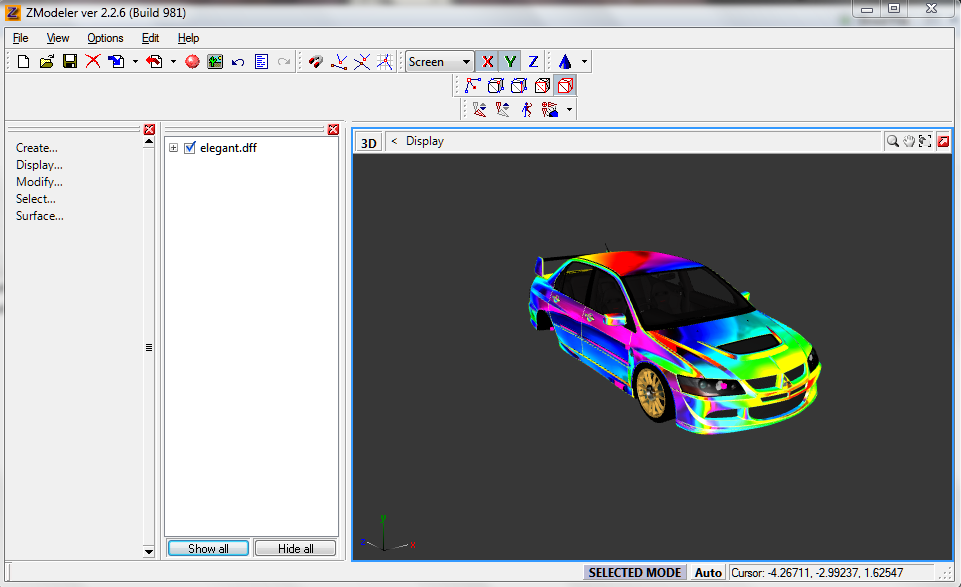Open the Screen axis system combo box

click(x=439, y=61)
